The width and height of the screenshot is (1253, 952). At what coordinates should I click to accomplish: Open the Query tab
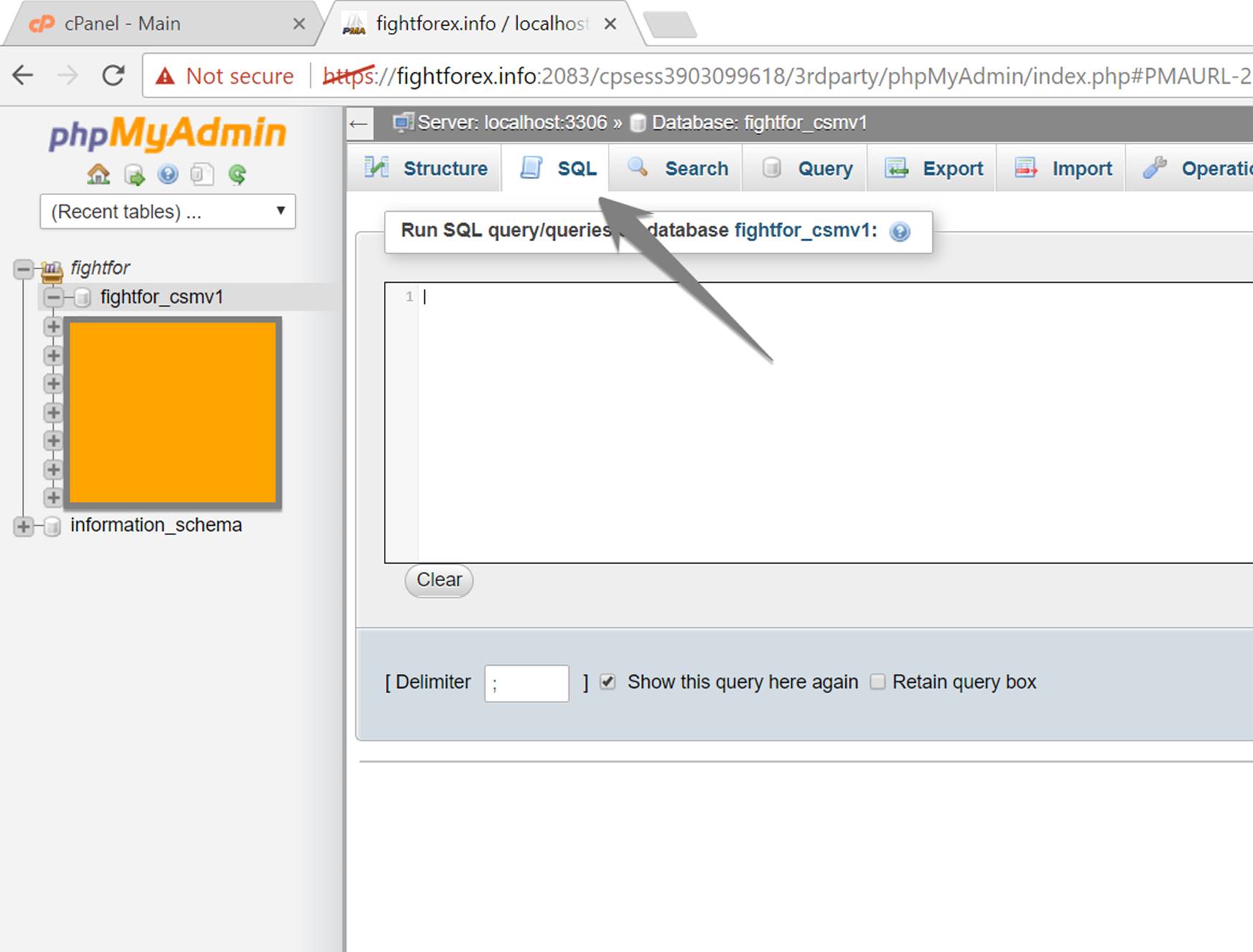[805, 169]
